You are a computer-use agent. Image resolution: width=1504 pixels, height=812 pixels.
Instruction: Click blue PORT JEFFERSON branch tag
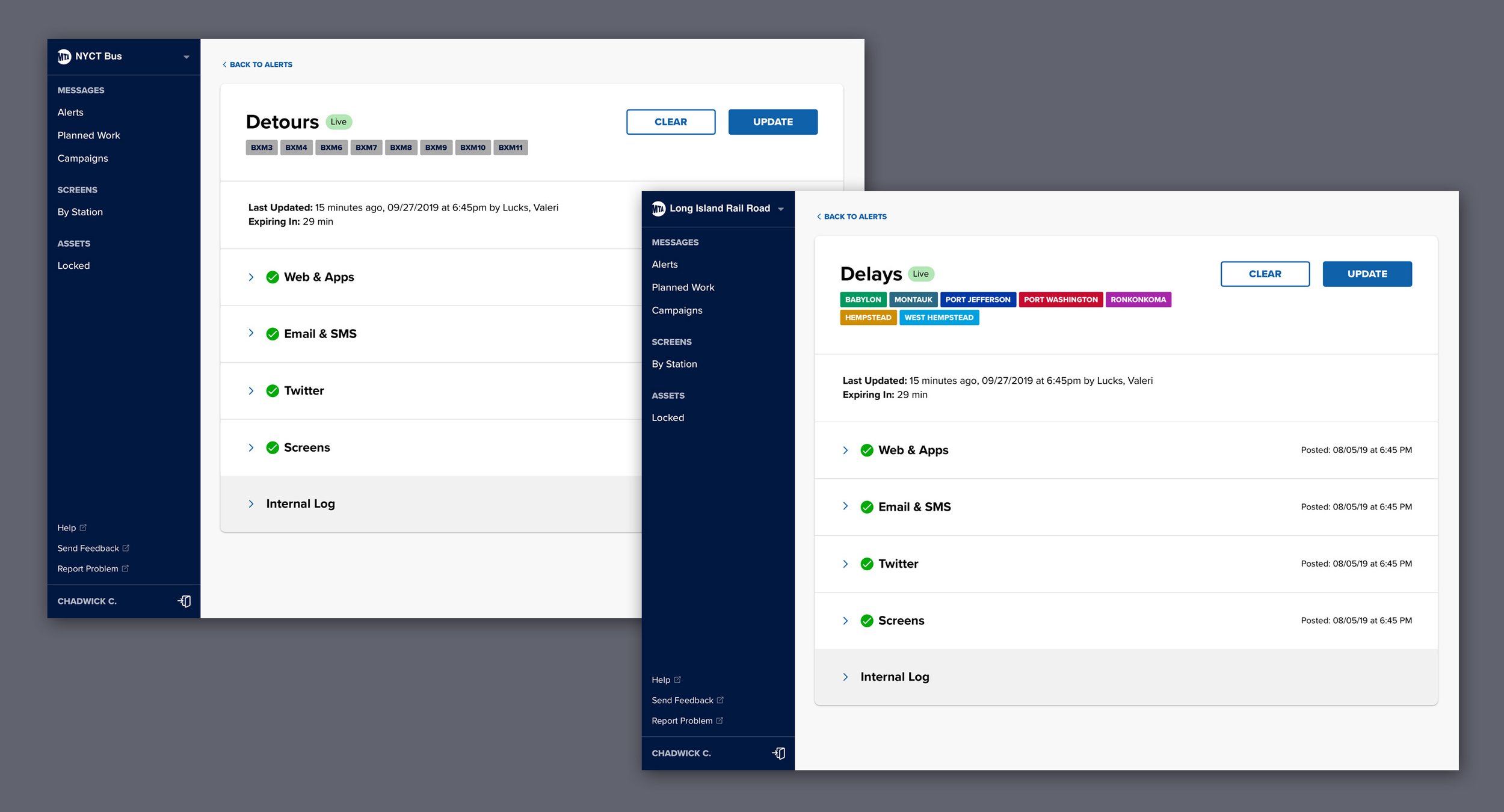(x=978, y=300)
